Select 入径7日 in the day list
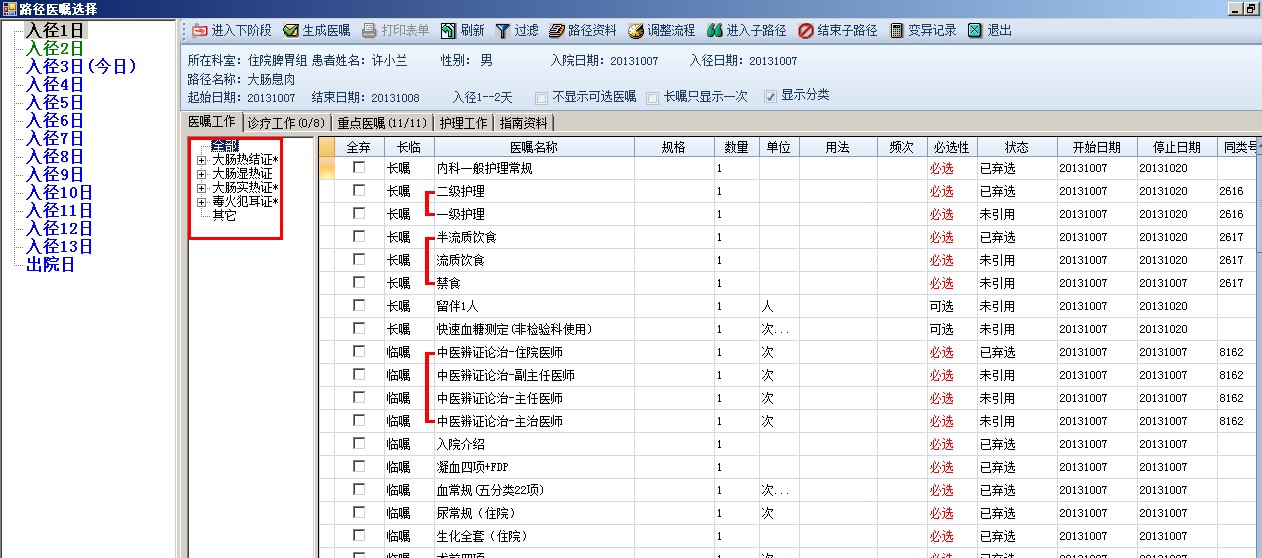The height and width of the screenshot is (558, 1262). pyautogui.click(x=55, y=138)
